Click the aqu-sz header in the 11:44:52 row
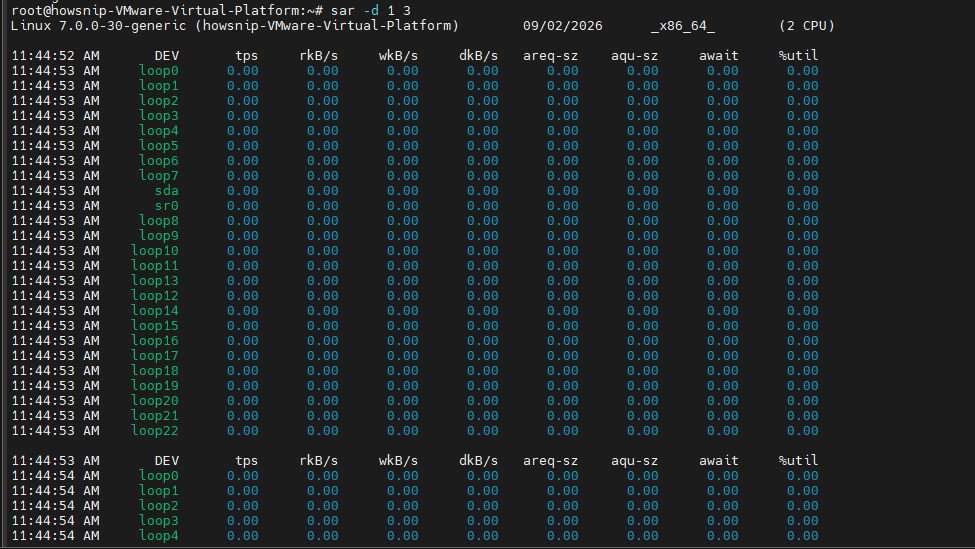The height and width of the screenshot is (549, 975). coord(634,55)
